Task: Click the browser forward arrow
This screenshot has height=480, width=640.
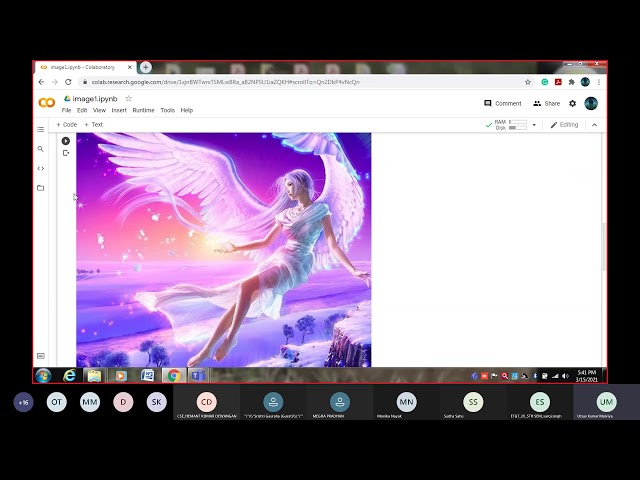Action: 55,82
